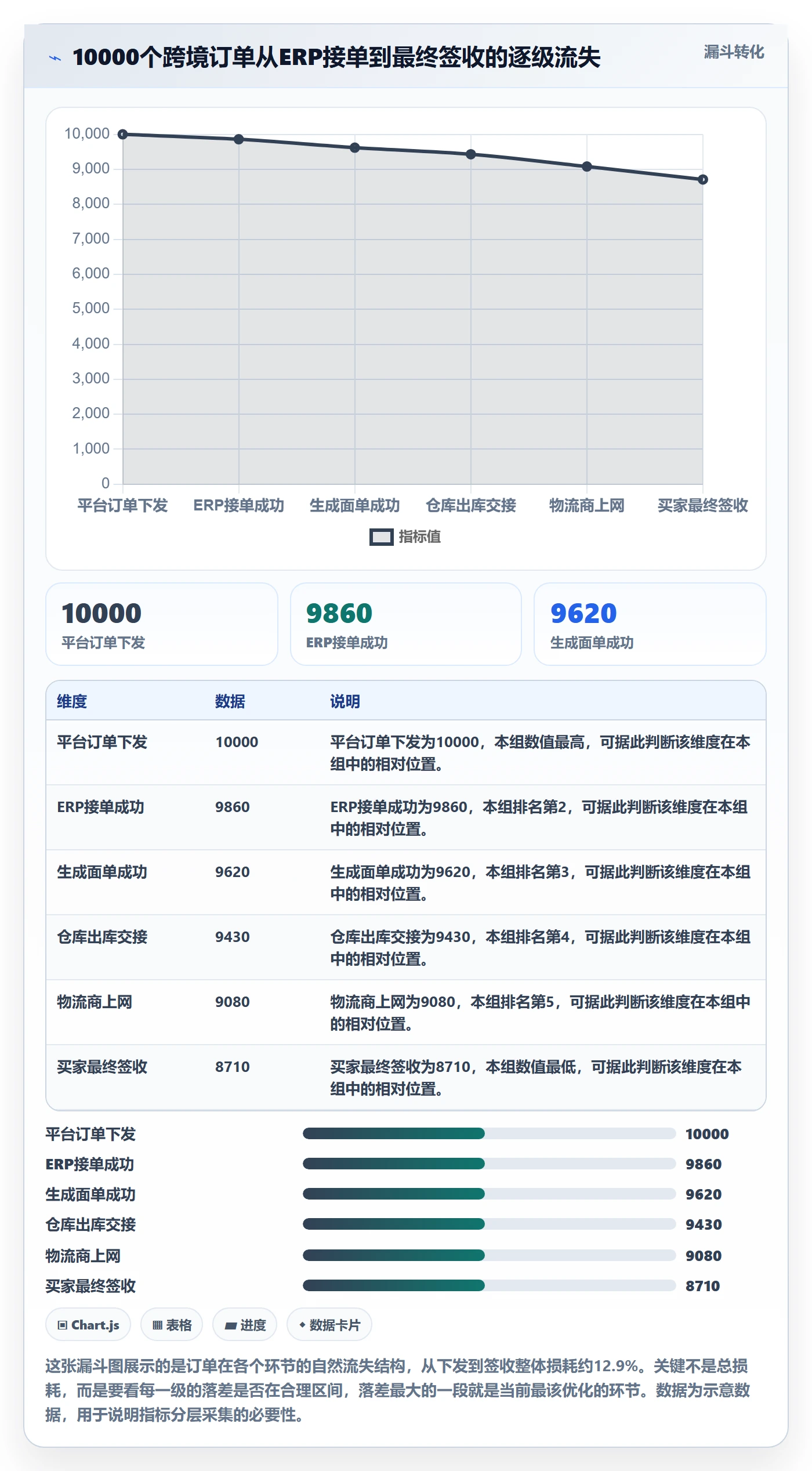Select the chart data point above 买家最终签收
Viewport: 812px width, 1471px height.
point(703,180)
